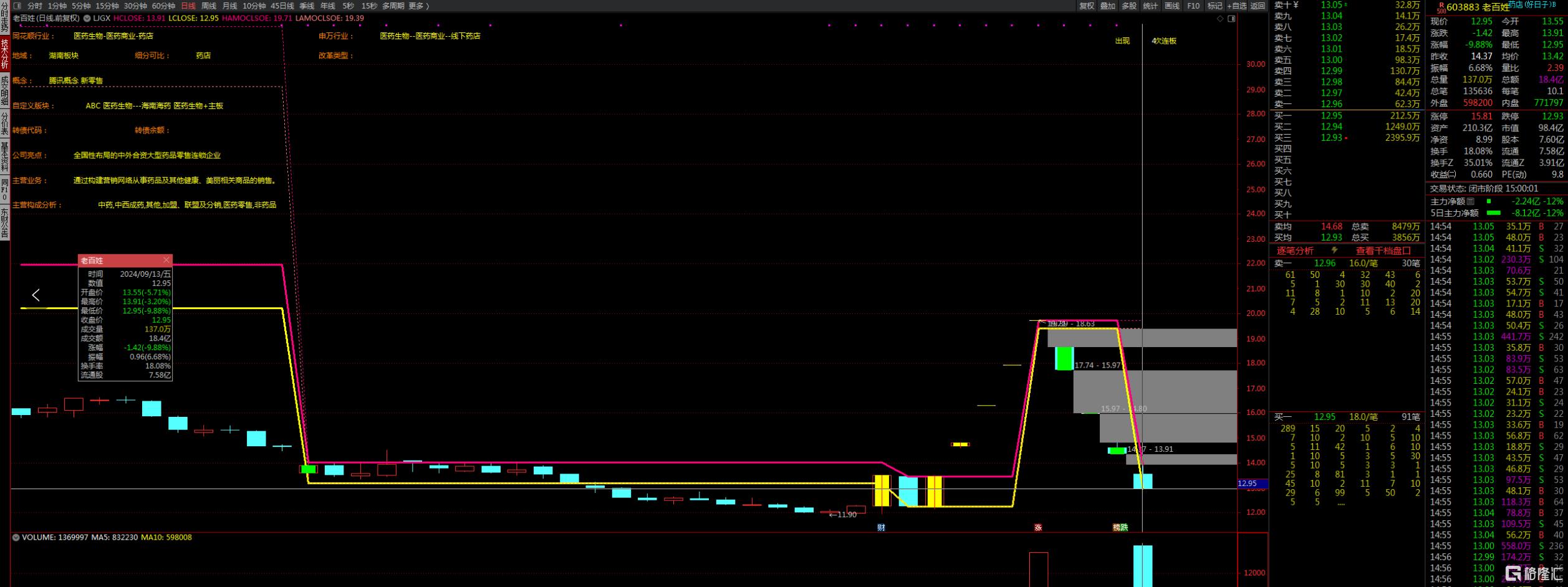Open the list icon next to 主力净额
1568x587 pixels.
(1471, 201)
